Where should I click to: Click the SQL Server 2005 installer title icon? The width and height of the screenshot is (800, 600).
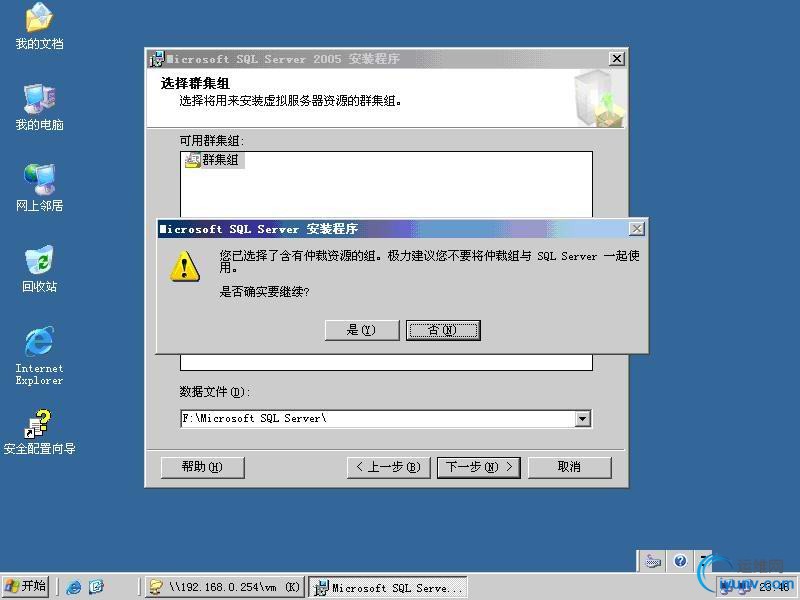tap(157, 59)
